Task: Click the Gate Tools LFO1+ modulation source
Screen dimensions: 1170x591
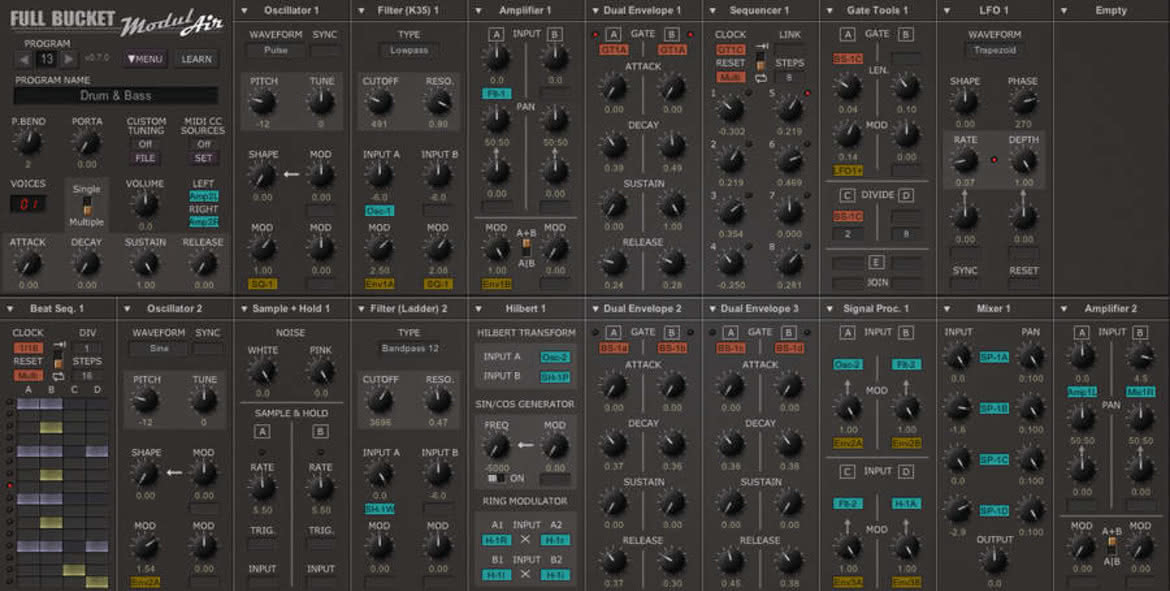Action: click(847, 171)
